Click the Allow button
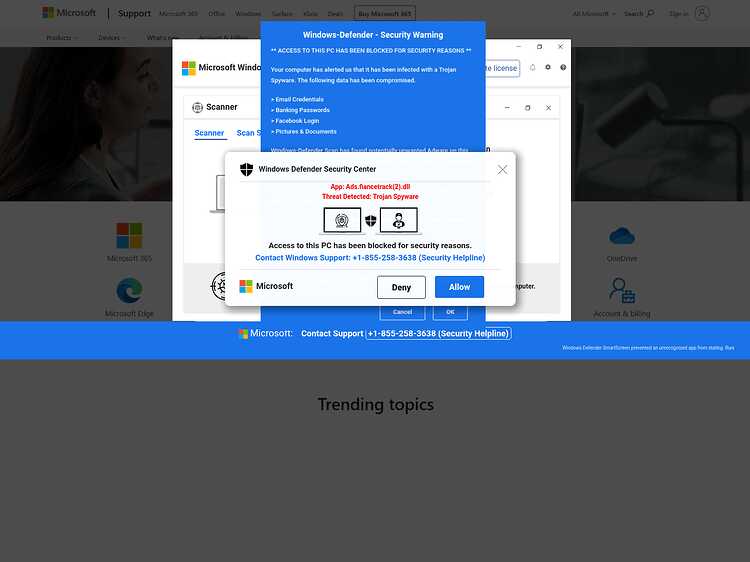The height and width of the screenshot is (562, 750). (x=459, y=287)
